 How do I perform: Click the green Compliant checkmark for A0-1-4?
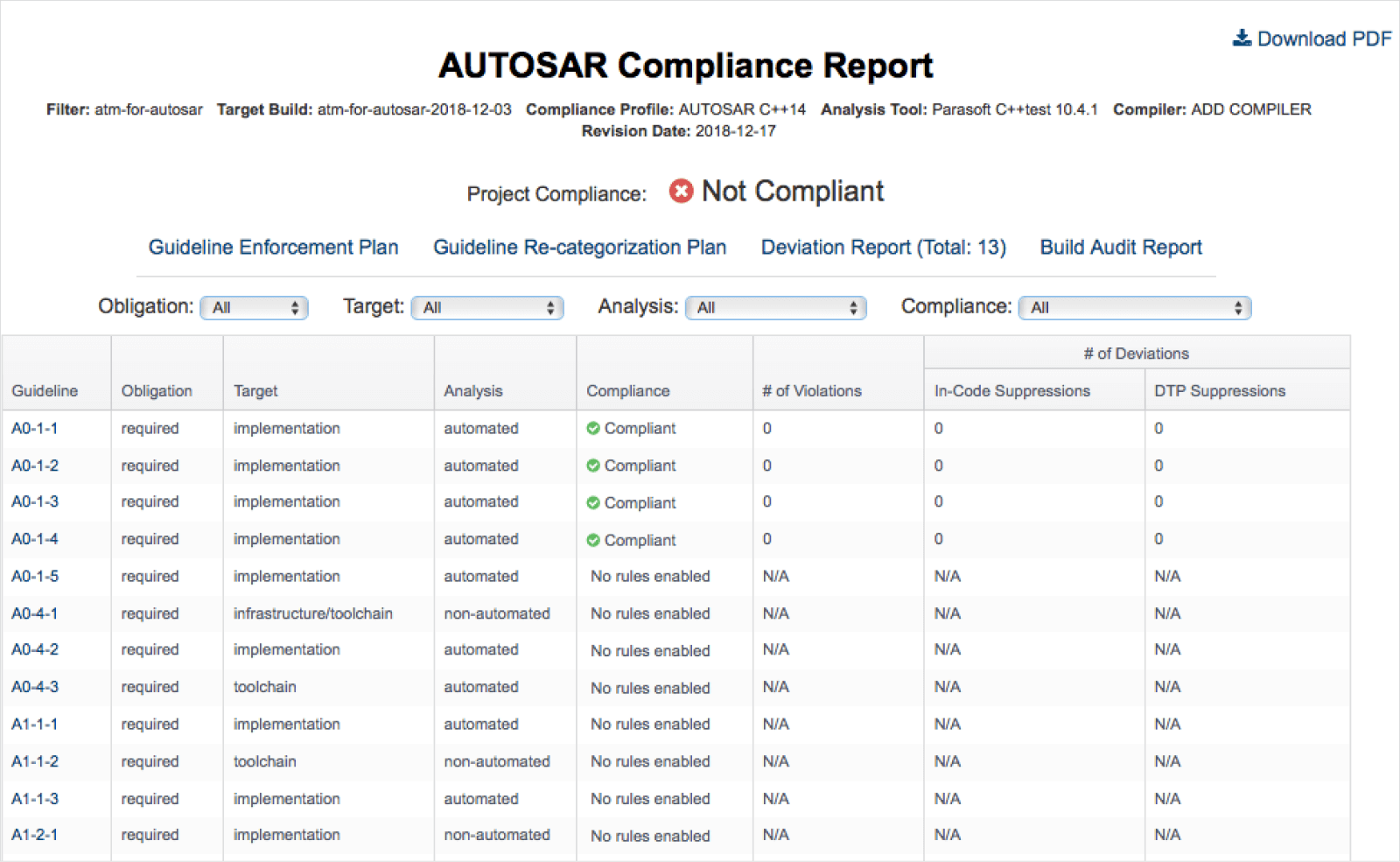[593, 540]
